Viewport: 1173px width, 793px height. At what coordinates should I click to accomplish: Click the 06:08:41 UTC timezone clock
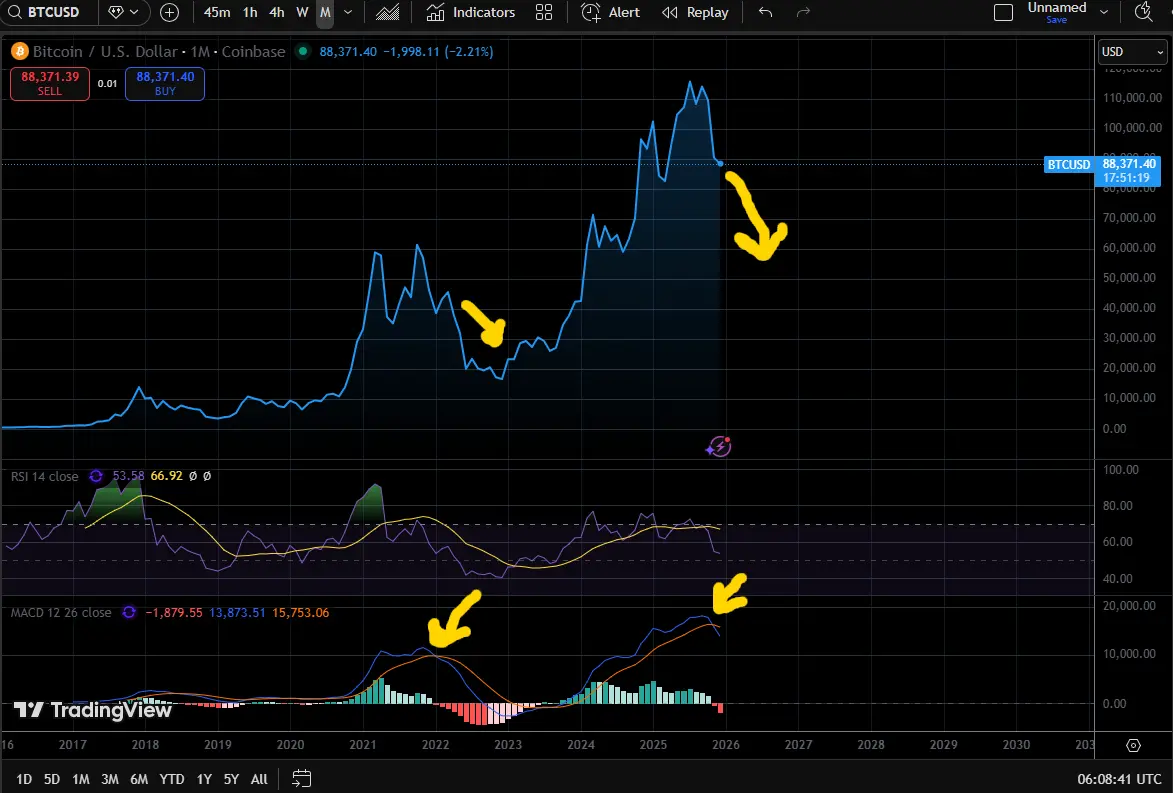pyautogui.click(x=1119, y=779)
